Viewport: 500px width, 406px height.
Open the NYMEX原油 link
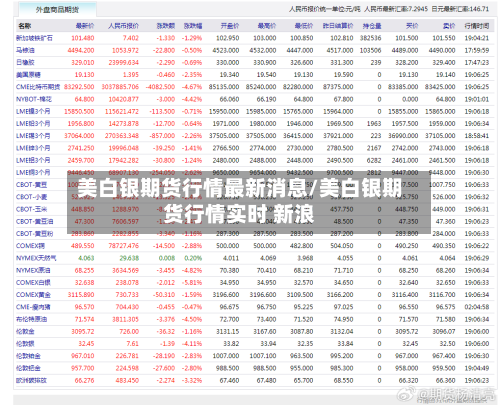[33, 270]
